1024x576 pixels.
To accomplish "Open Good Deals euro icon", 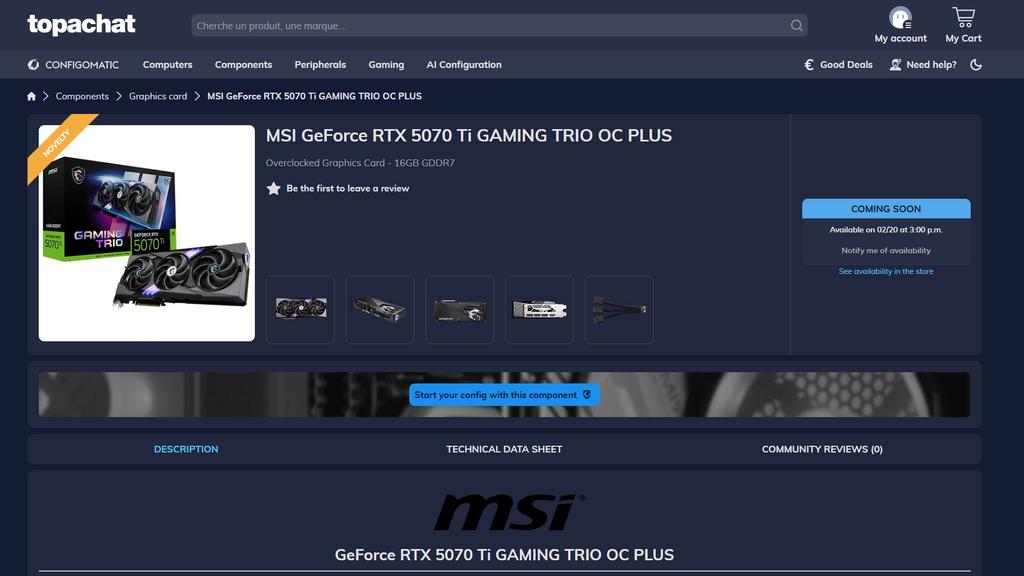I will [808, 65].
